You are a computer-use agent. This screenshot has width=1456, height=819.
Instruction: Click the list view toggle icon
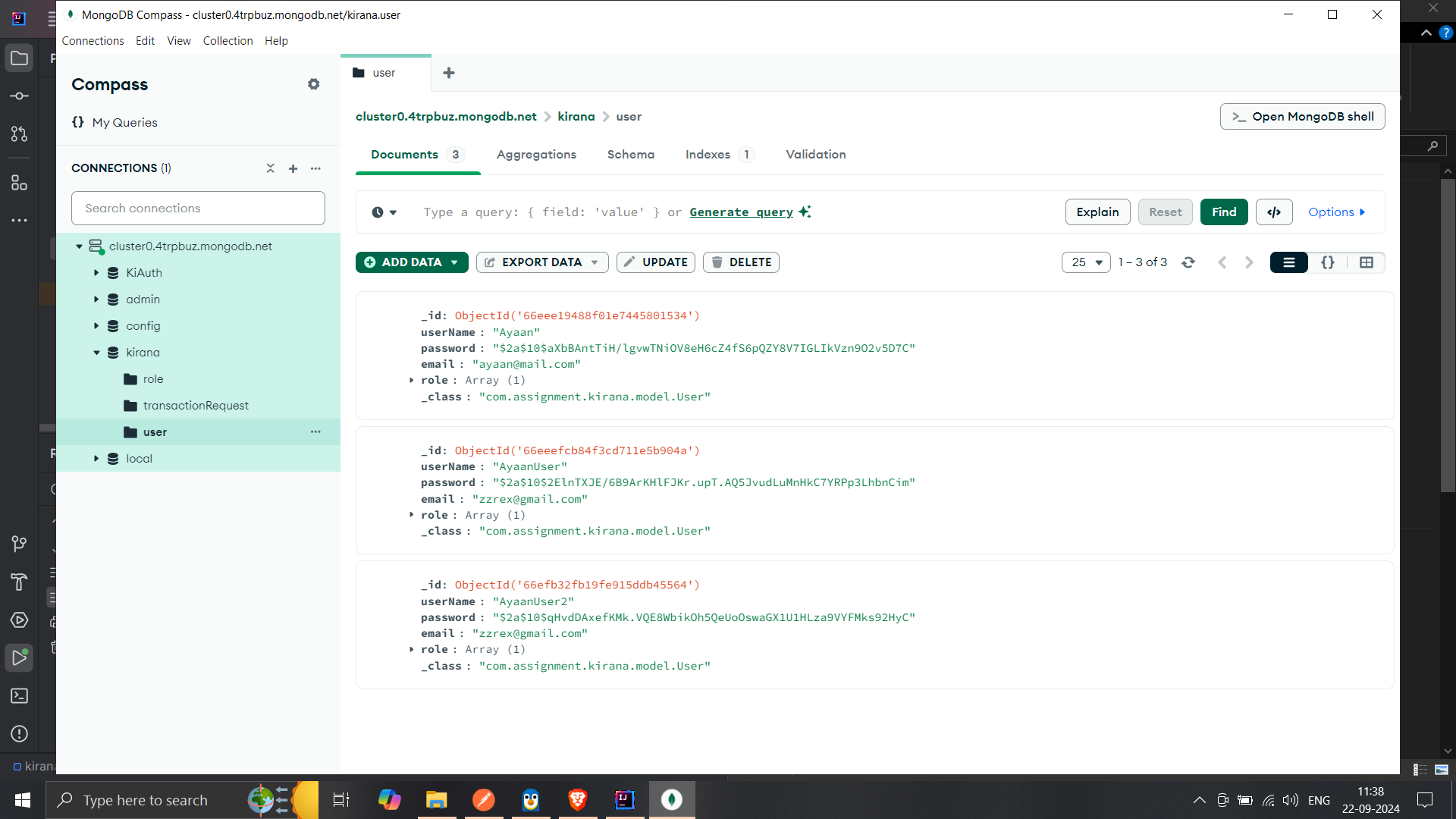coord(1289,262)
